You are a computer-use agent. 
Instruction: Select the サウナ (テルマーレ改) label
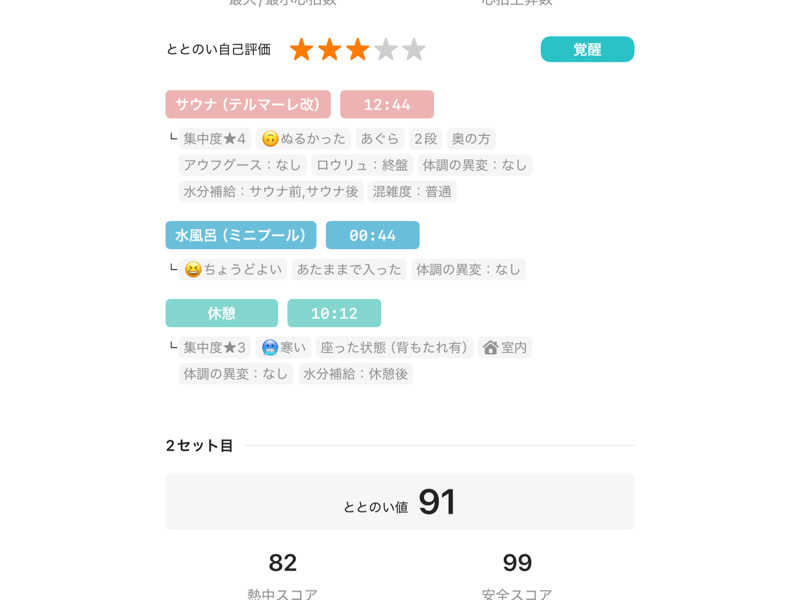pos(248,105)
